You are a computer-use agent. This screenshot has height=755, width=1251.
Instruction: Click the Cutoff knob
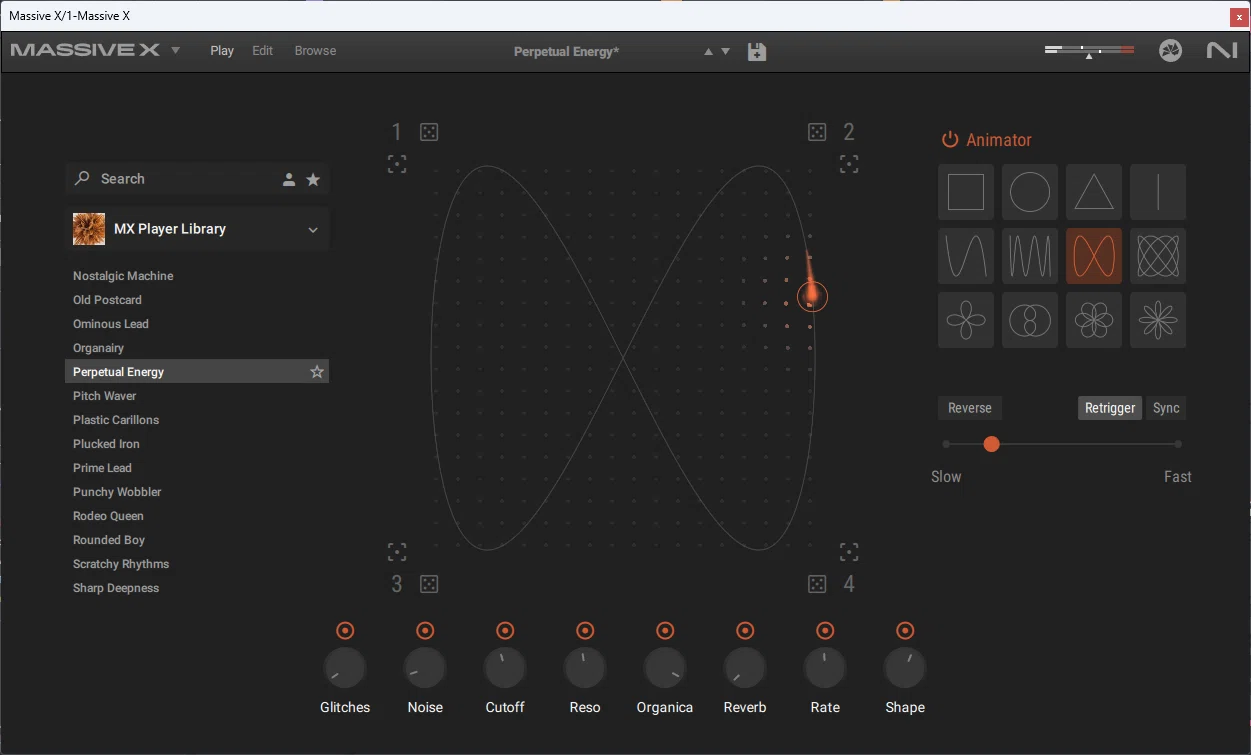coord(505,669)
